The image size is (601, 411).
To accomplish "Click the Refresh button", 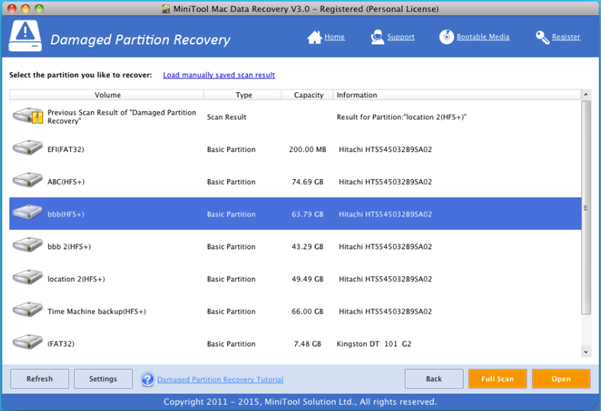I will tap(39, 379).
